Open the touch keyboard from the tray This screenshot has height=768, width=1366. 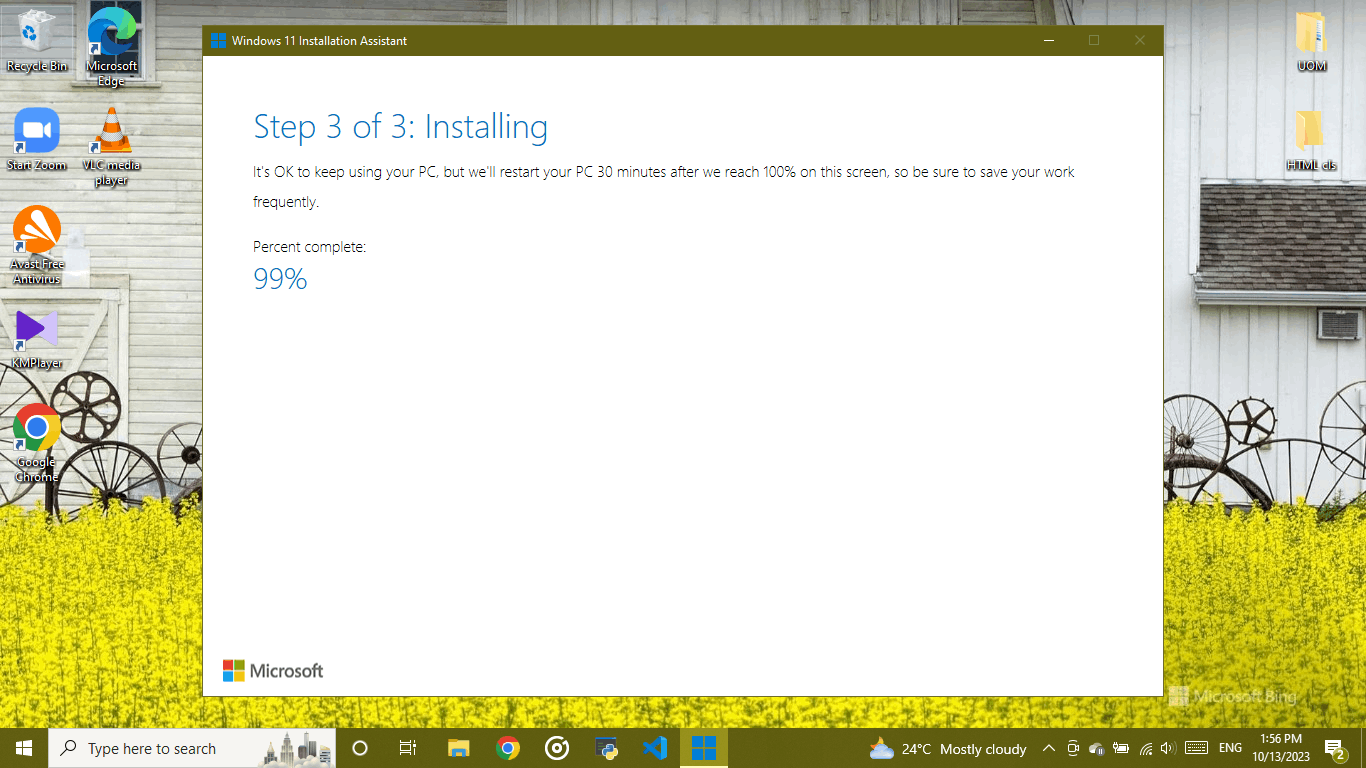[1196, 748]
